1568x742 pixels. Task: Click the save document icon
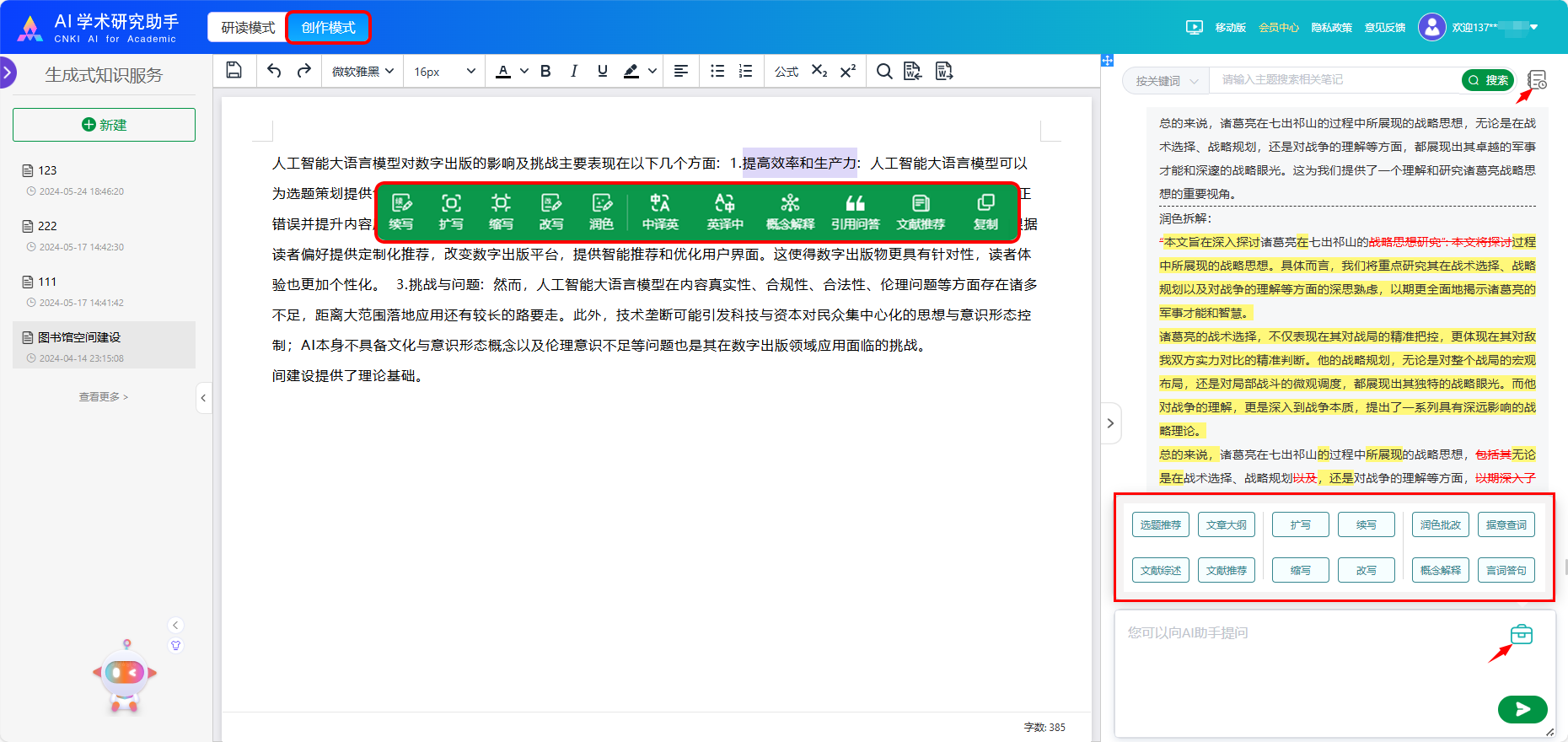pos(234,71)
